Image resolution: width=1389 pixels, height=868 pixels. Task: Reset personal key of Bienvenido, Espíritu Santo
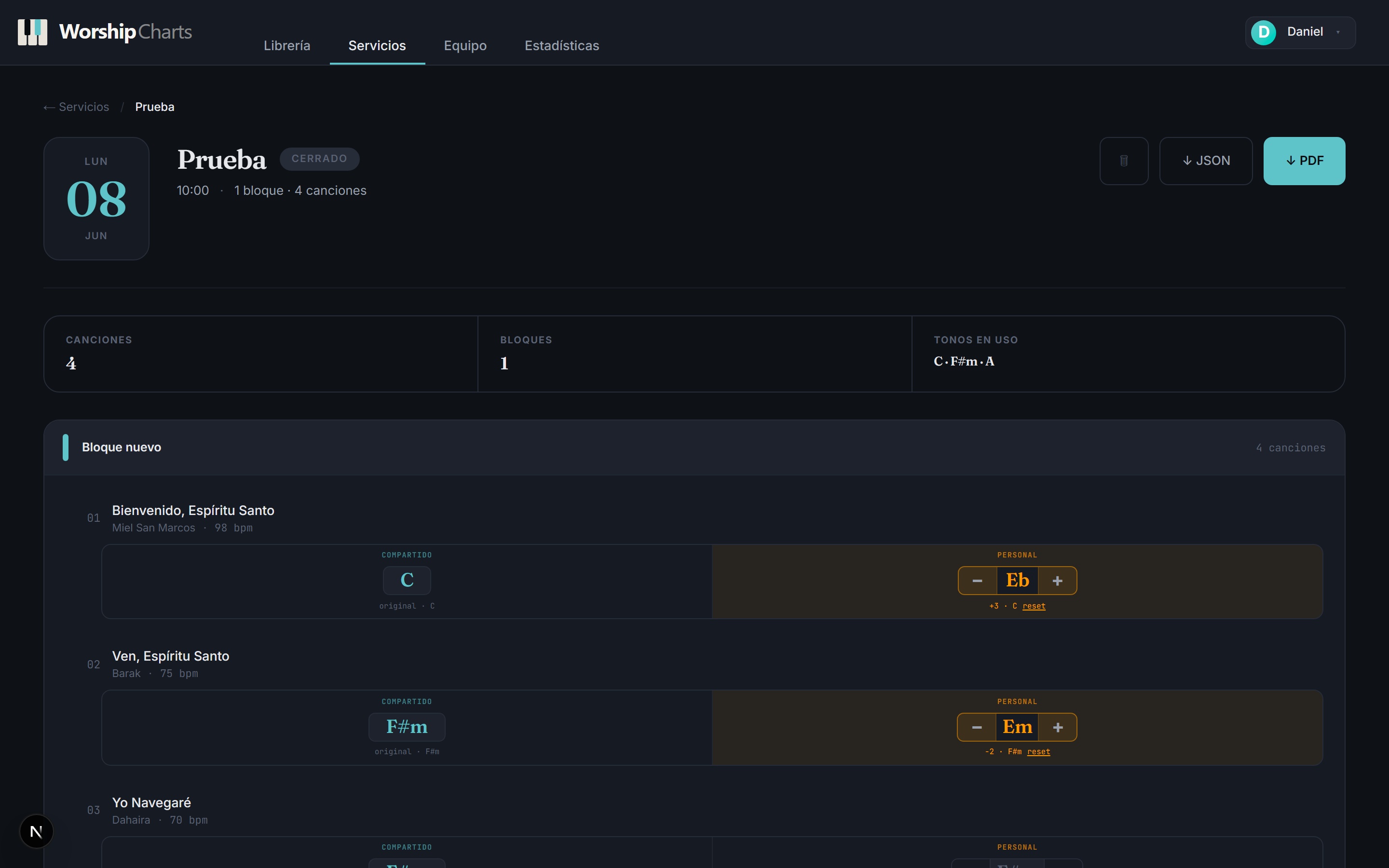point(1034,606)
